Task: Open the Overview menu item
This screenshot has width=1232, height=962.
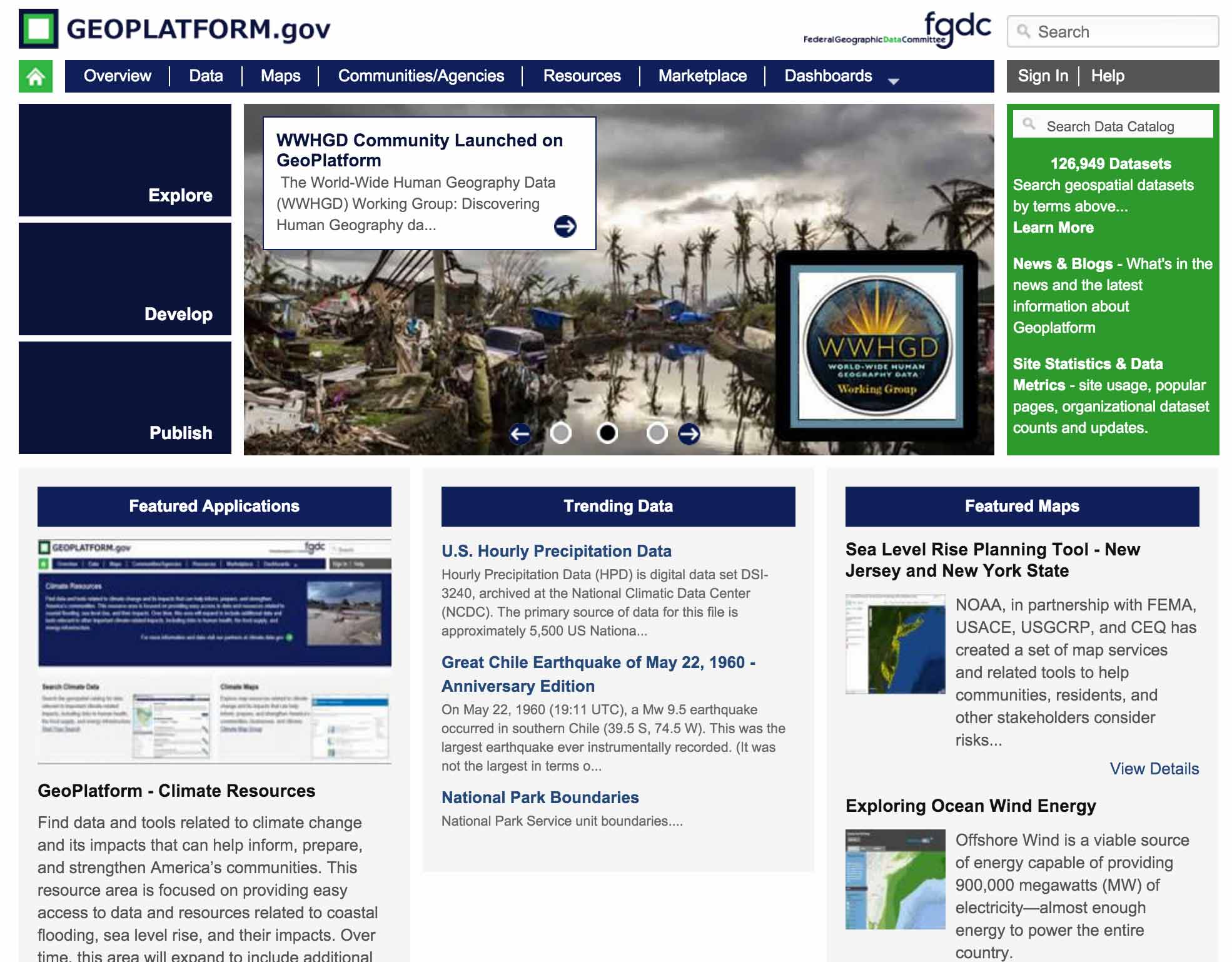Action: pos(118,76)
